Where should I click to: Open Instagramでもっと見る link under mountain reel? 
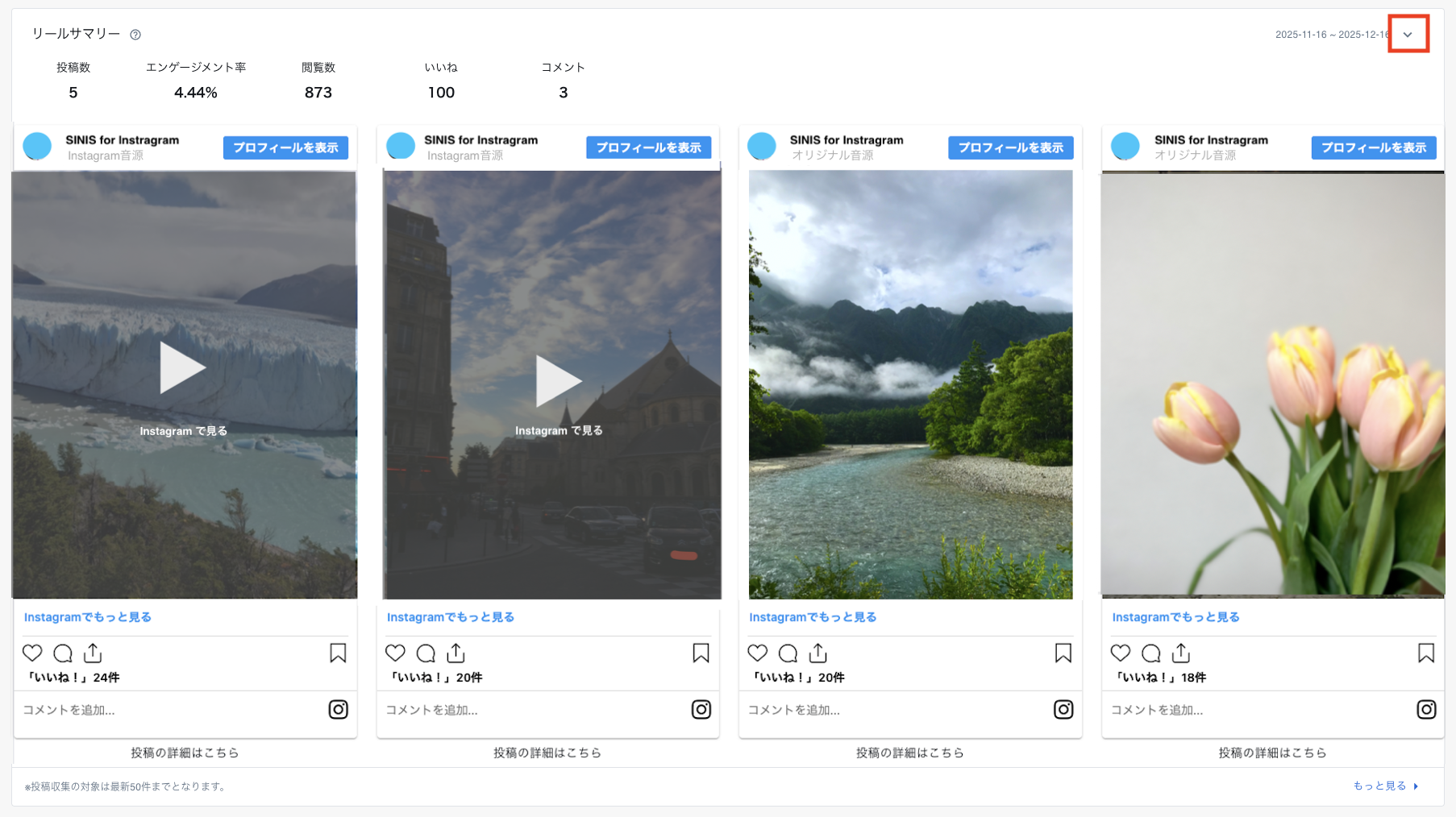coord(812,617)
